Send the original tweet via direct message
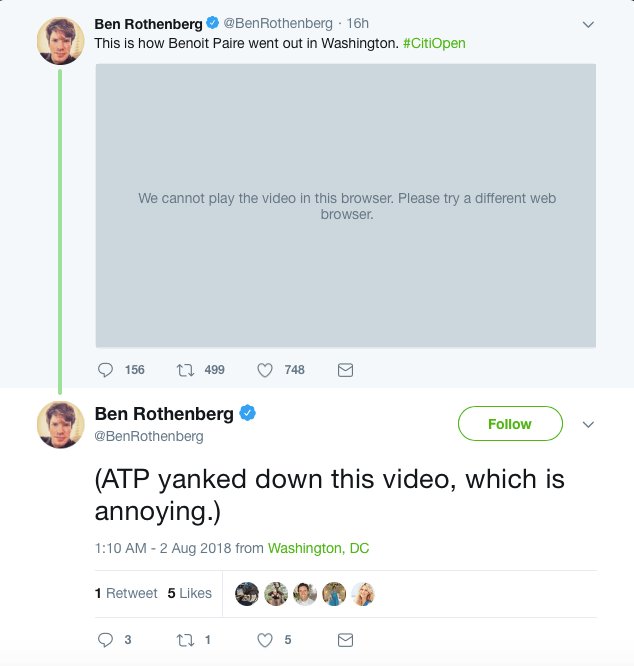This screenshot has width=634, height=666. tap(345, 370)
